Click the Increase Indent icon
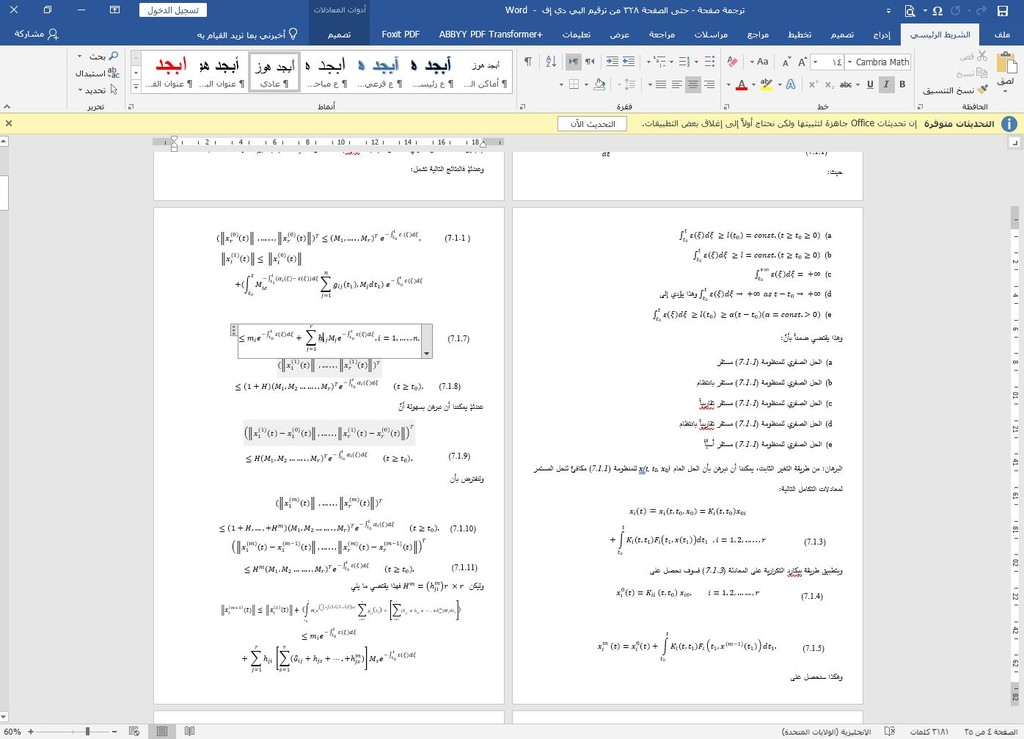Screen dimensions: 1024x739 tap(611, 62)
